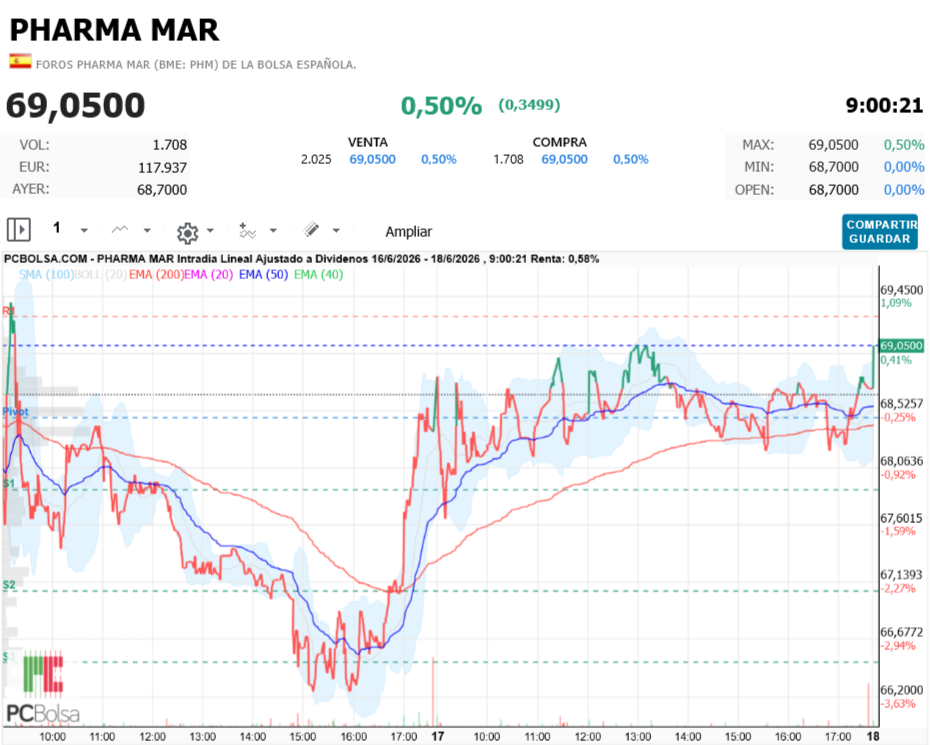
Task: Click the day 18 marker on time axis
Action: tap(873, 736)
